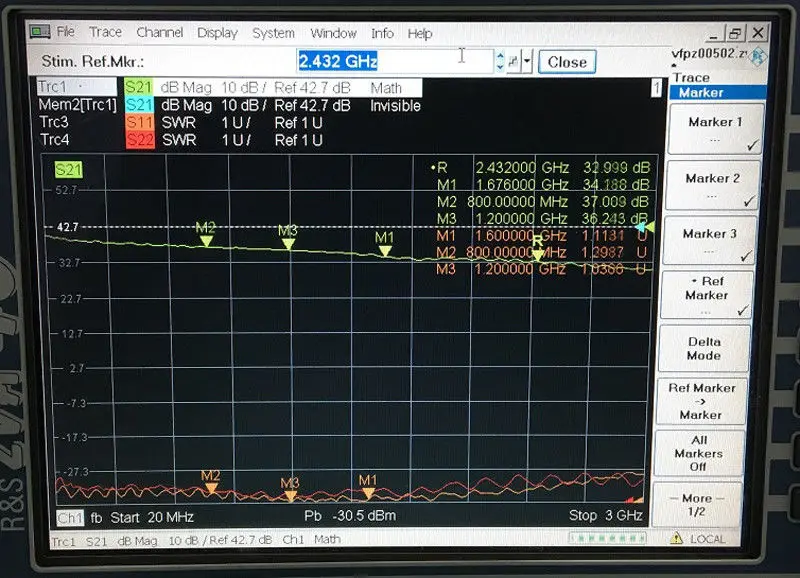Click the 2.432 GHz frequency input field
The height and width of the screenshot is (578, 800).
(x=395, y=61)
